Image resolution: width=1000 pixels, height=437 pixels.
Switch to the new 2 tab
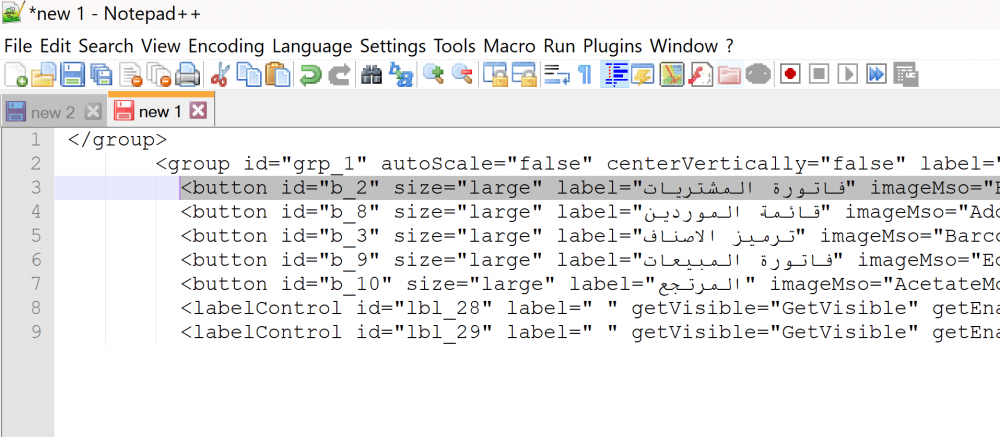[52, 112]
